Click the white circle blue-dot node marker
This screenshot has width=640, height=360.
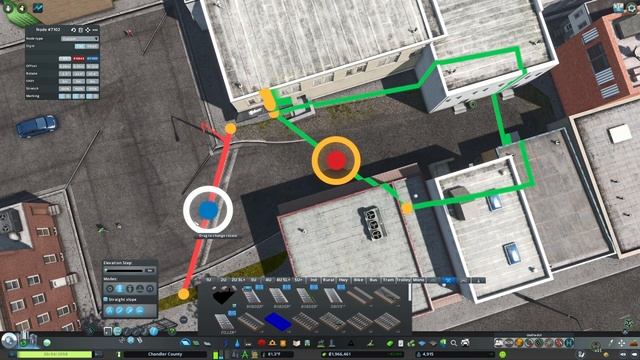click(208, 210)
